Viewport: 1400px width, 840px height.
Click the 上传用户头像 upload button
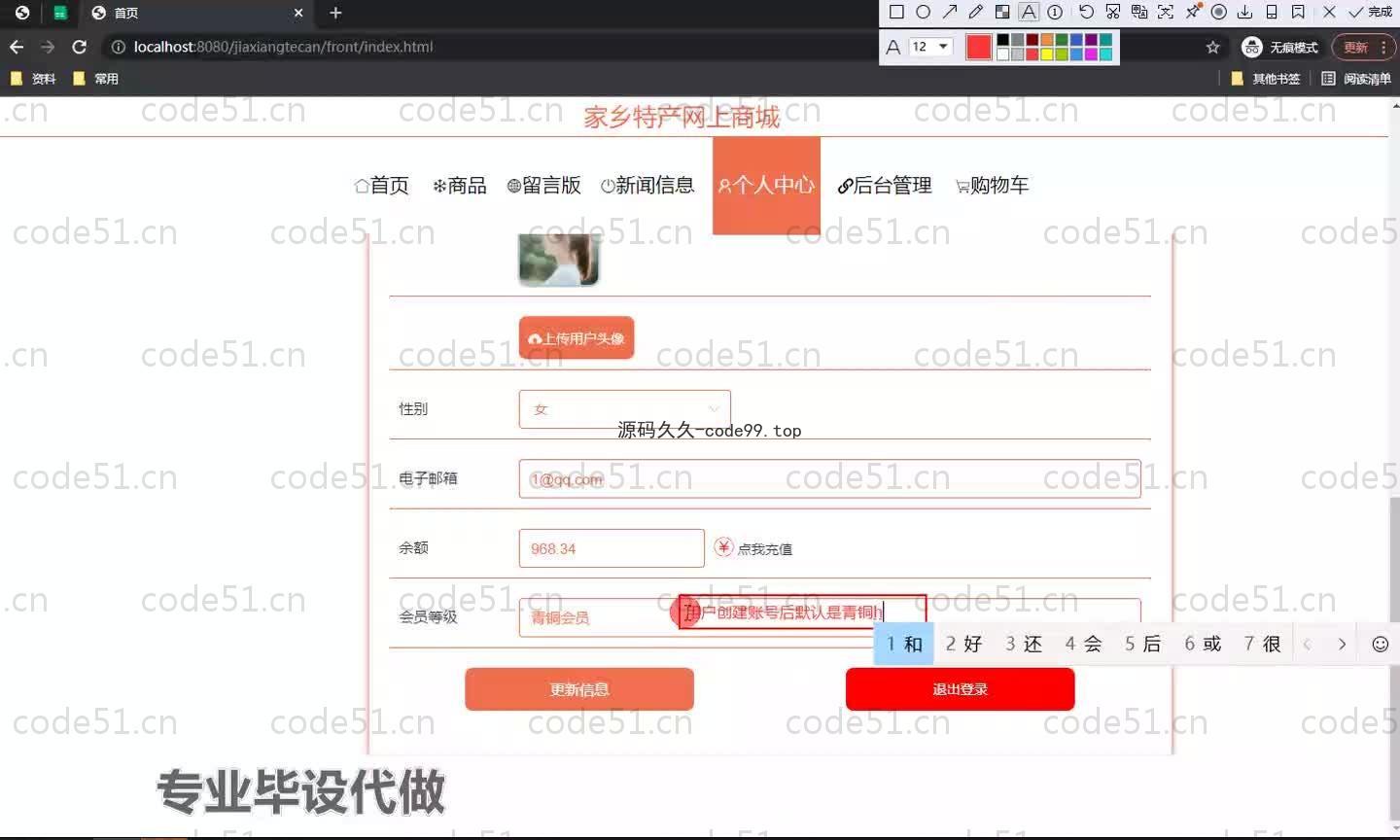click(577, 338)
